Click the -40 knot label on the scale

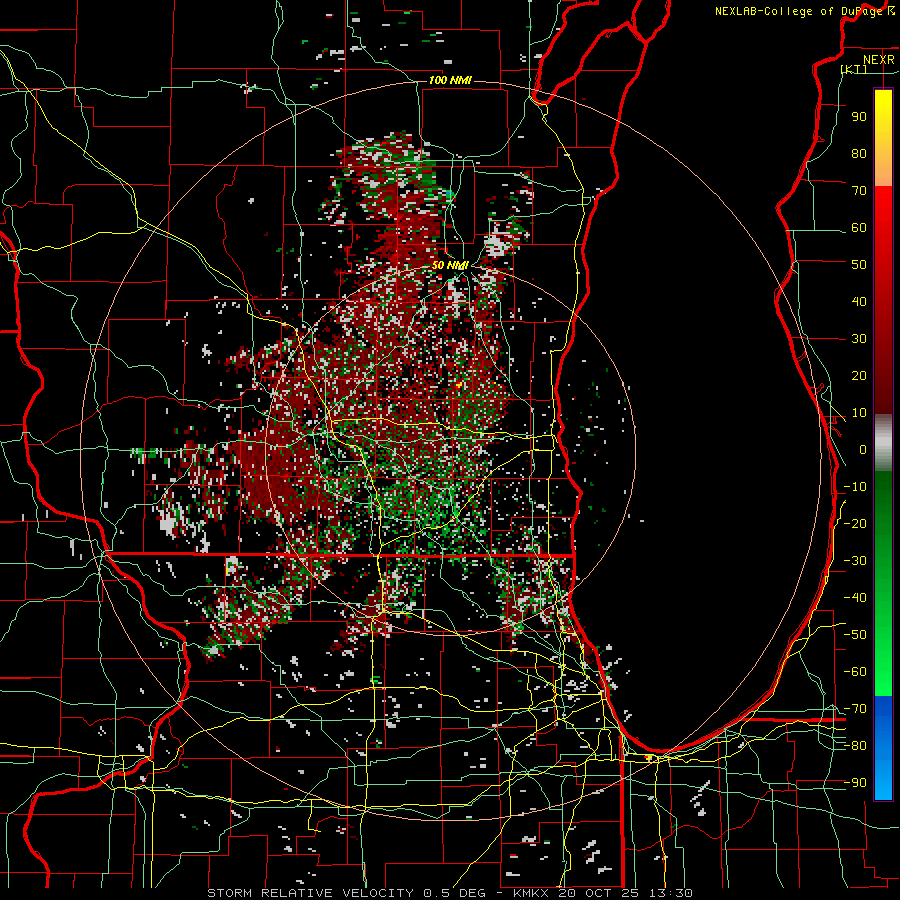855,598
